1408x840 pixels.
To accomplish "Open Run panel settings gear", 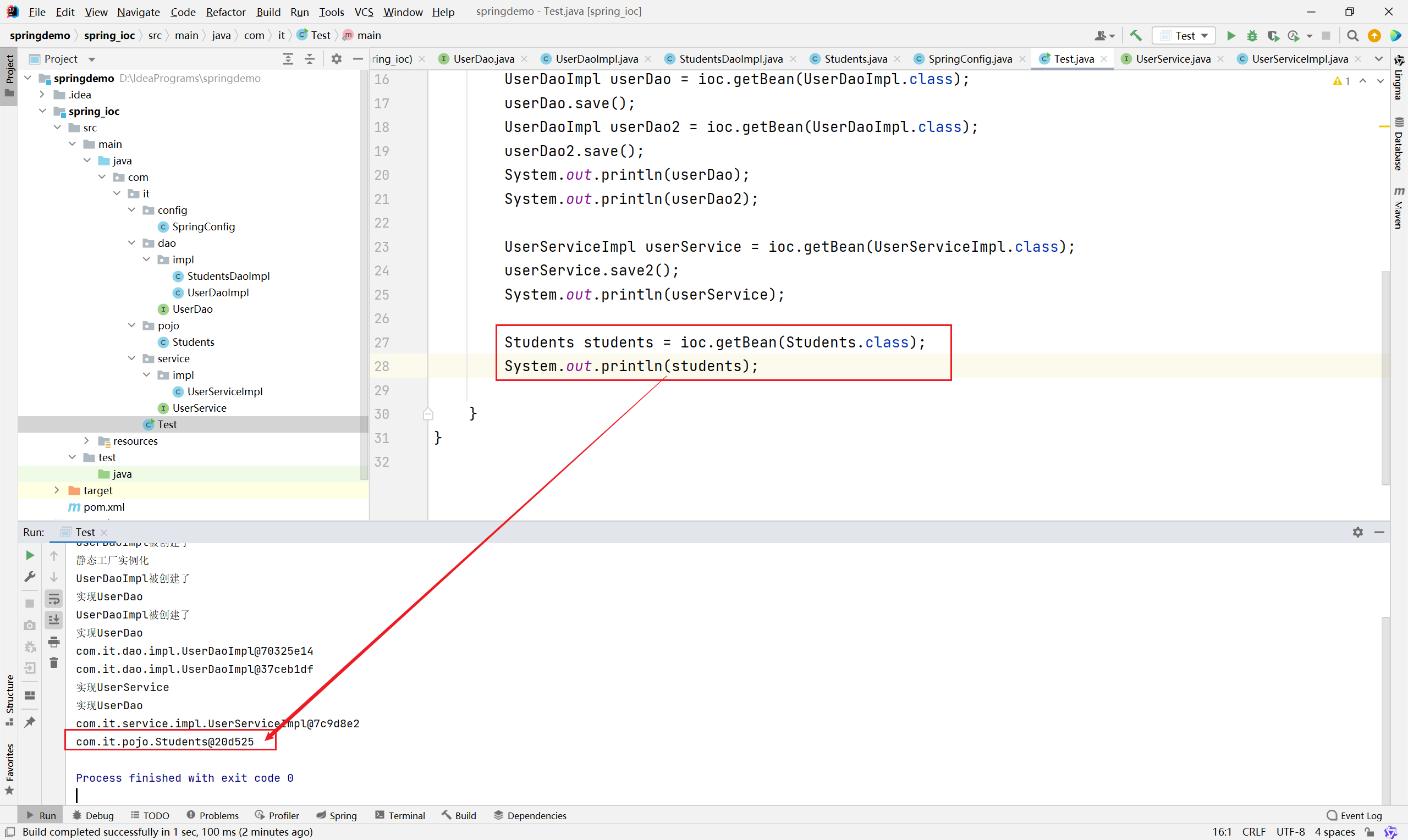I will point(1357,532).
